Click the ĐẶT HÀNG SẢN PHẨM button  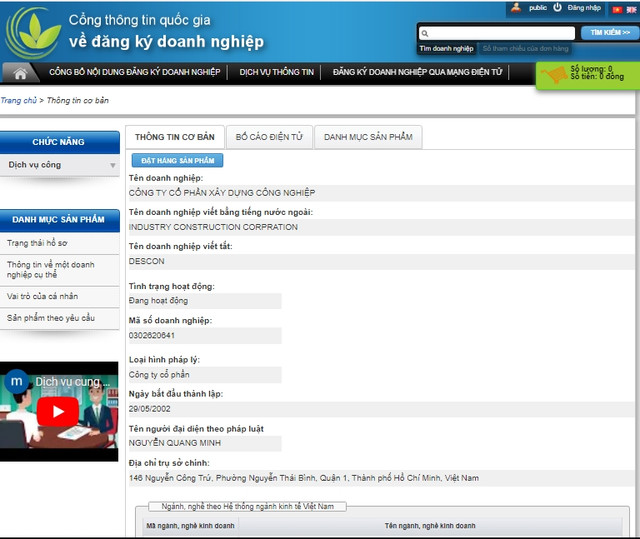tap(177, 161)
